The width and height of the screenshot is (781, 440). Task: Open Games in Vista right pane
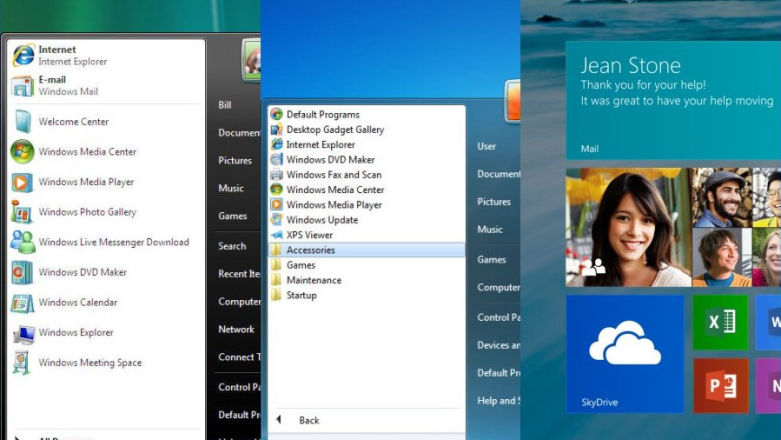click(x=232, y=216)
